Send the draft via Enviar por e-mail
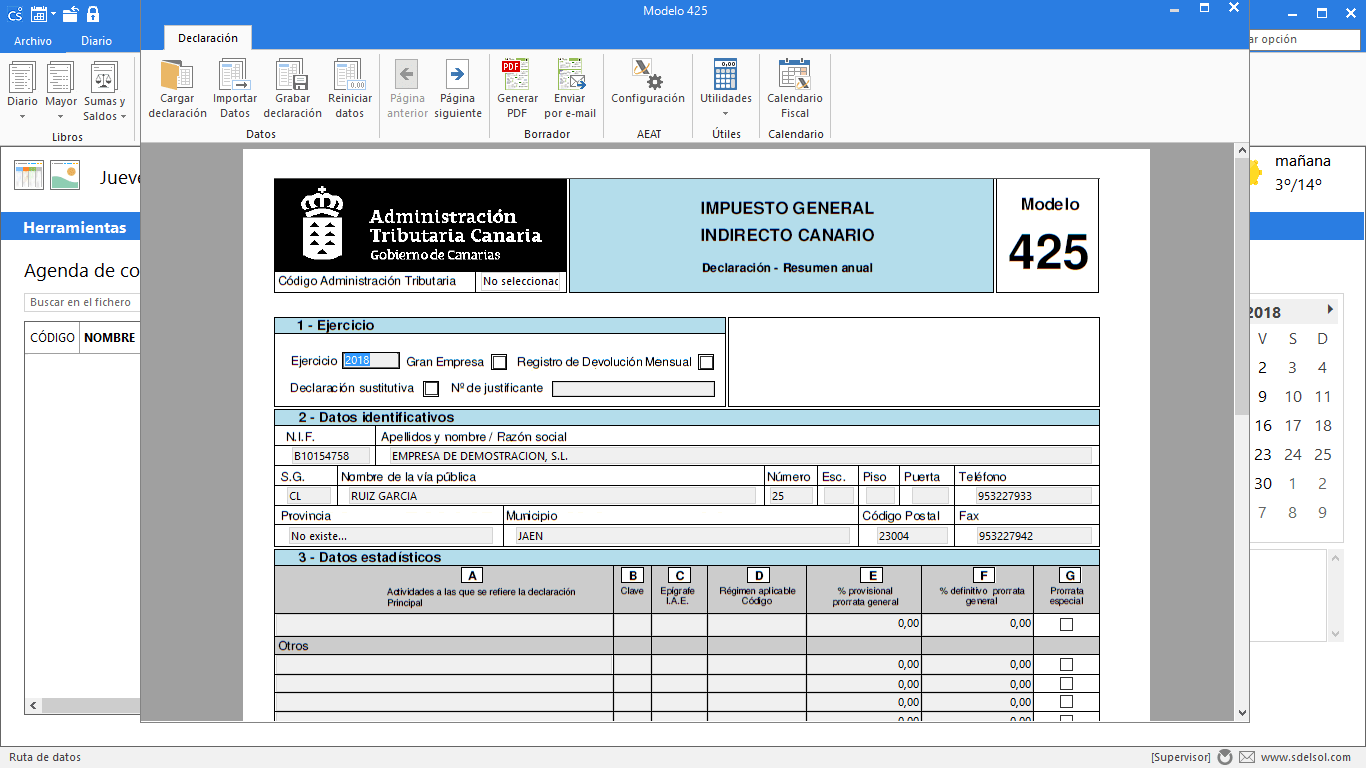 (x=570, y=89)
